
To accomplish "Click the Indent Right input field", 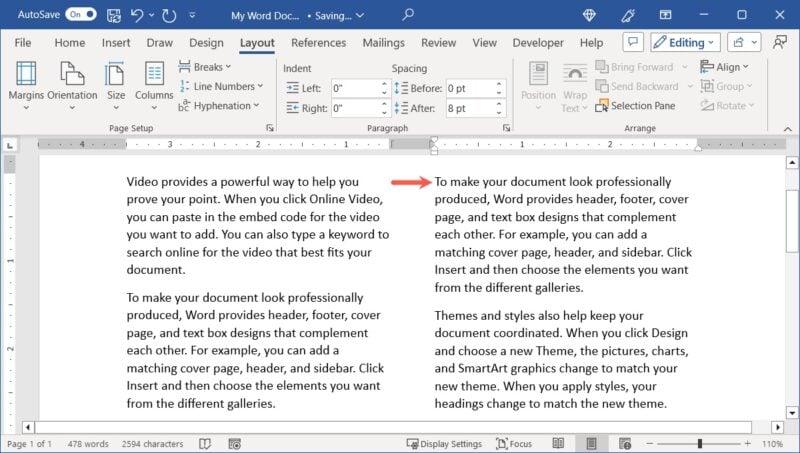I will tap(355, 108).
